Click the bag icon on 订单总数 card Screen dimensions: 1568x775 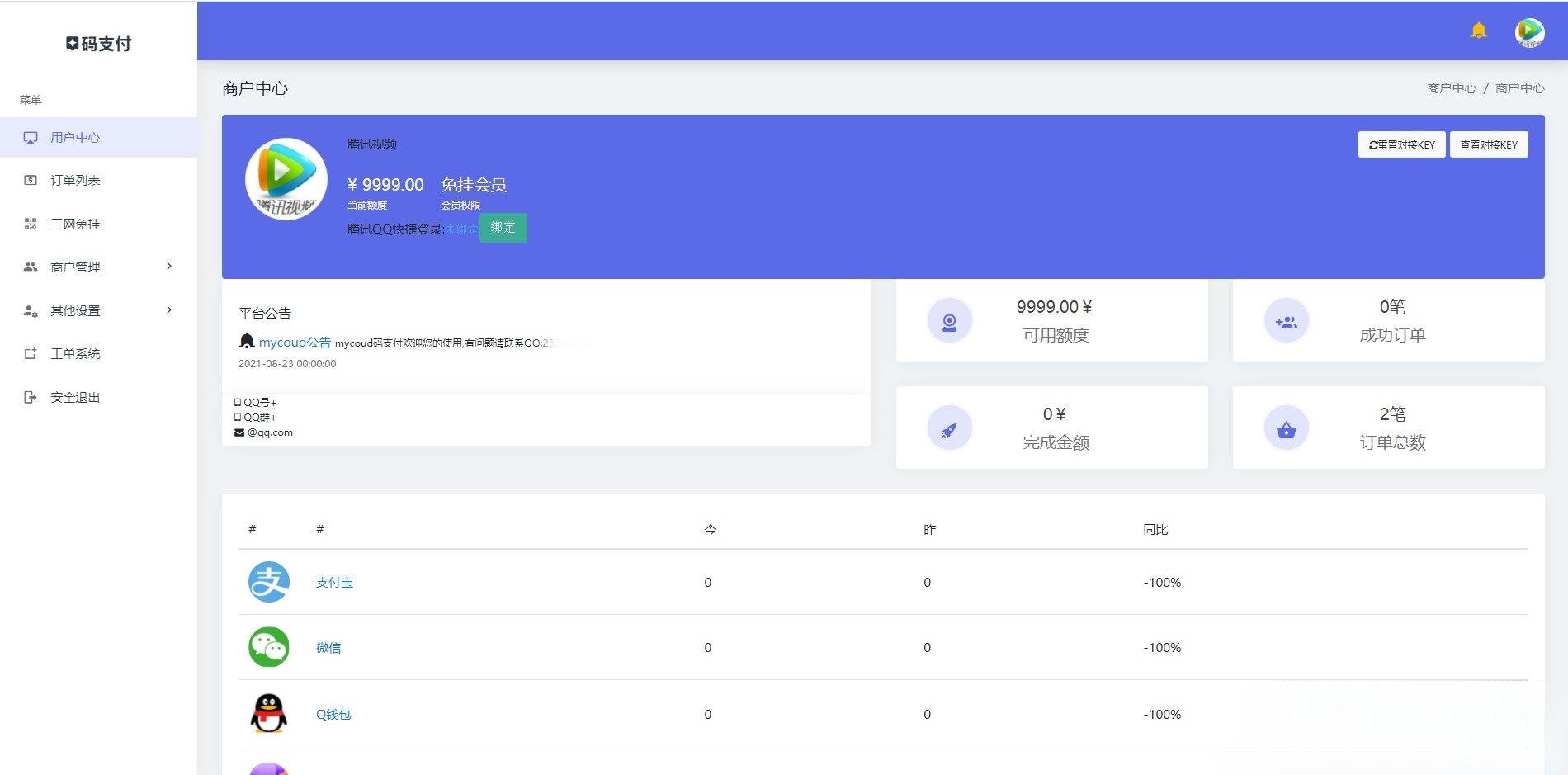1287,428
